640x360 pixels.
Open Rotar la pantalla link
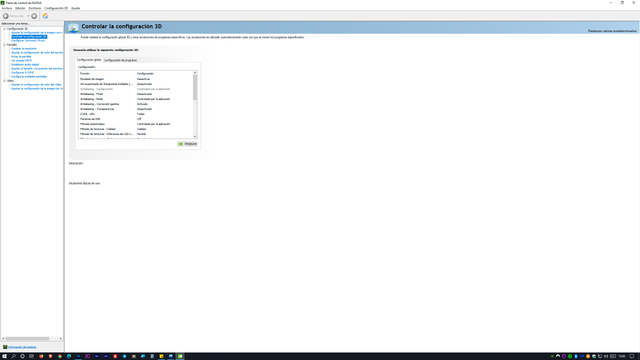click(x=21, y=57)
